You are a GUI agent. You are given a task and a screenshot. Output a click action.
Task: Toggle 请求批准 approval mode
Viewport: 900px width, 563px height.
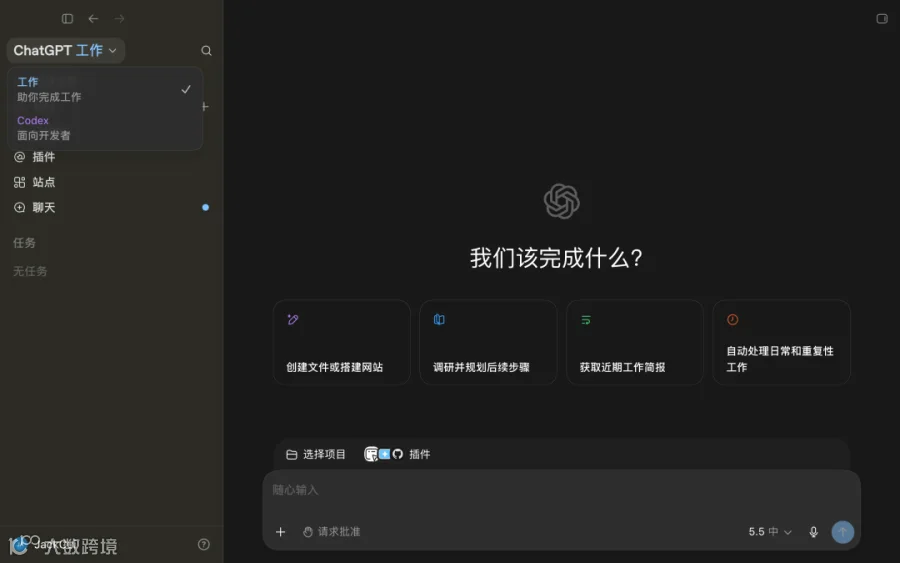[331, 532]
